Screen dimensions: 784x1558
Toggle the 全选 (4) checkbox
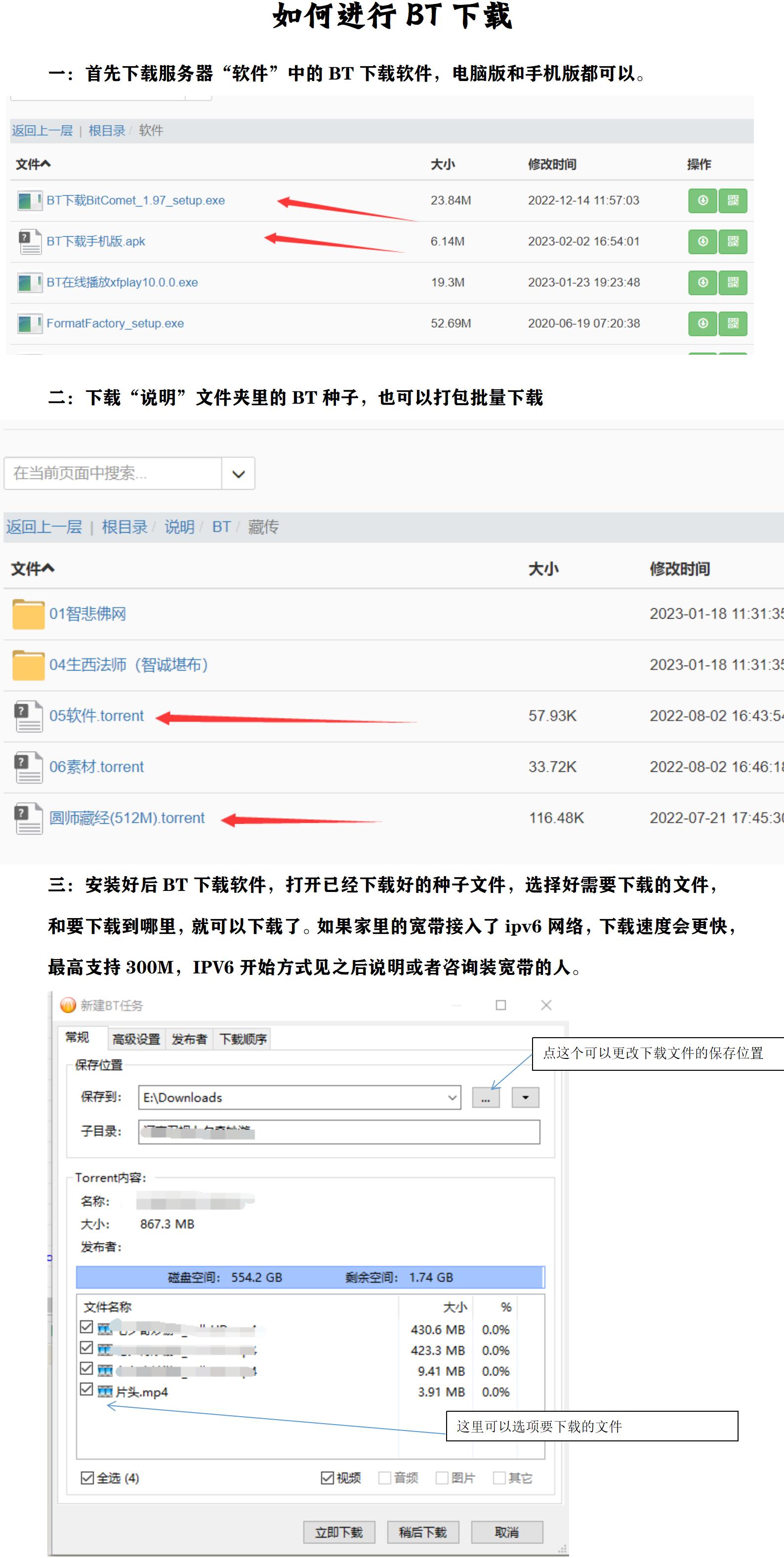tap(87, 1477)
